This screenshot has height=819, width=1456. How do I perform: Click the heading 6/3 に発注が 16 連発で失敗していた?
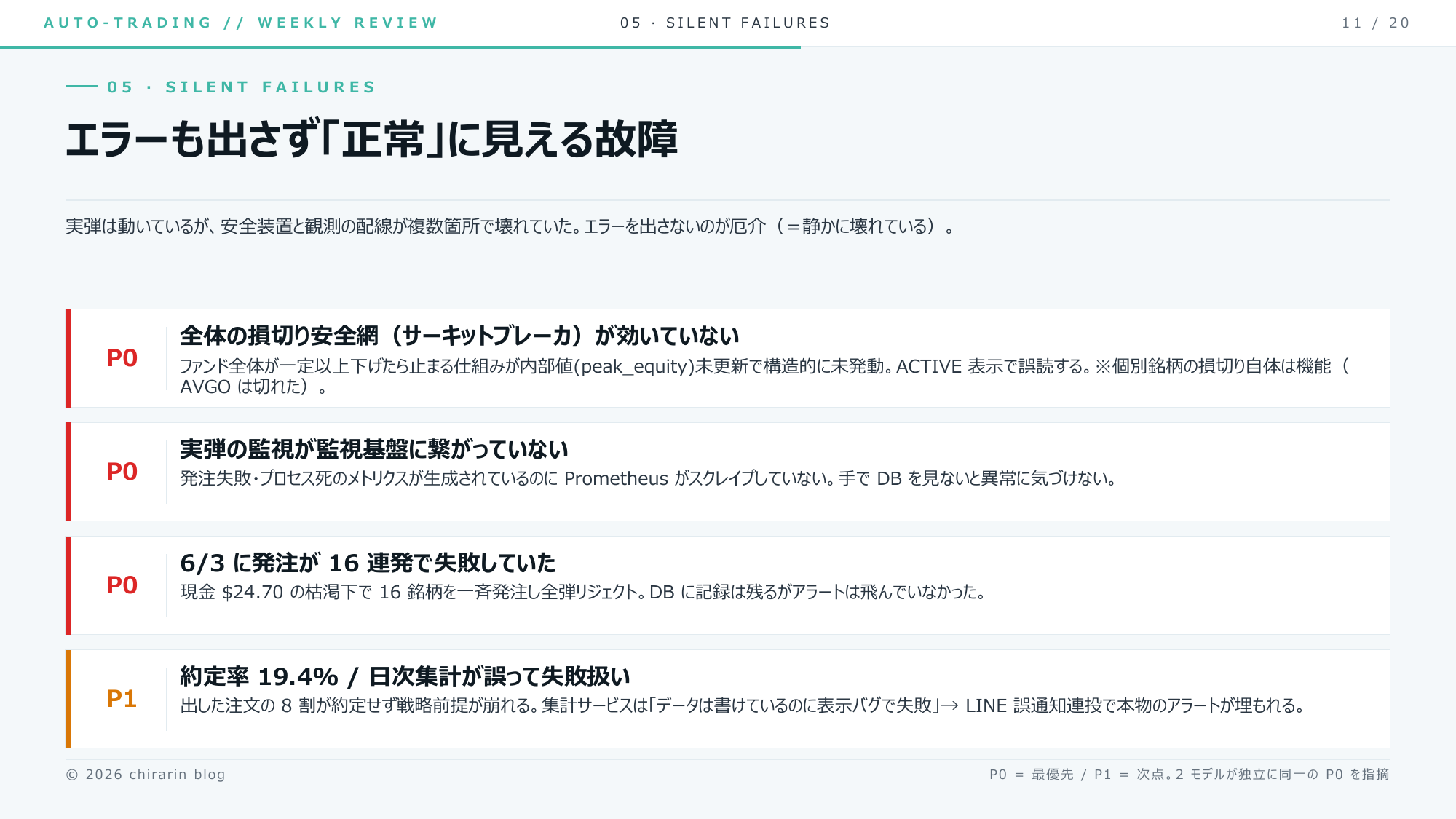coord(368,563)
